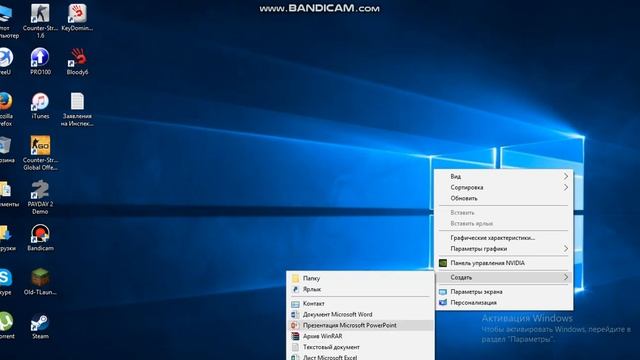The image size is (640, 360).
Task: Select the Skype desktop icon
Action: coord(6,282)
